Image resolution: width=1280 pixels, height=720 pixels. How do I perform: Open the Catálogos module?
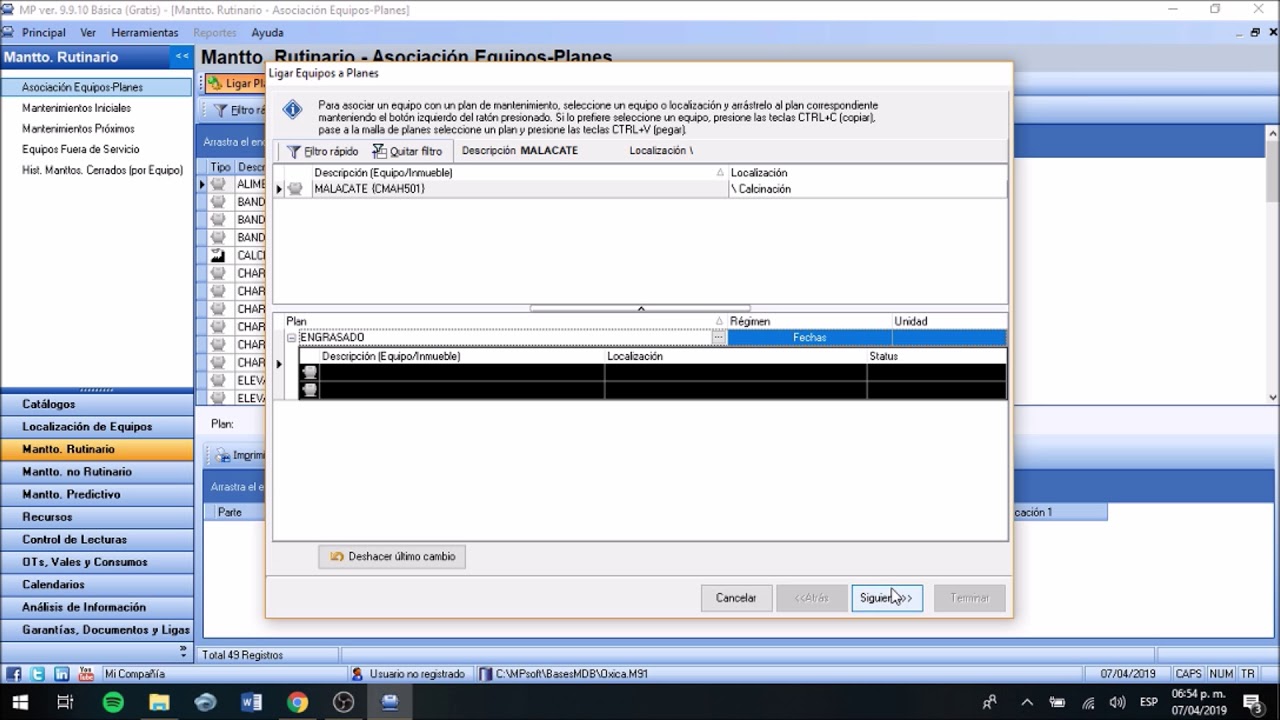[97, 404]
